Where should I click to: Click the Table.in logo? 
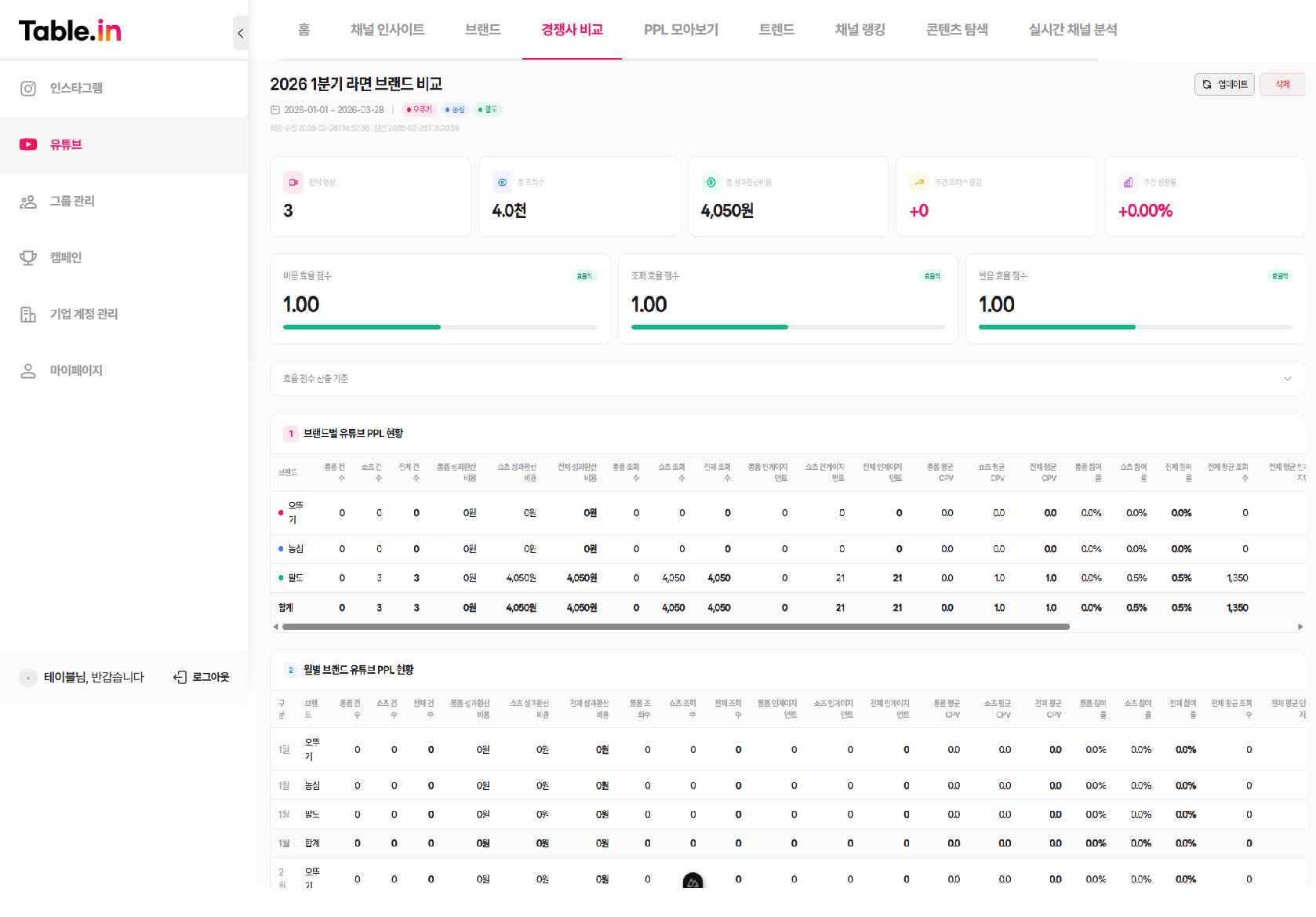coord(70,31)
